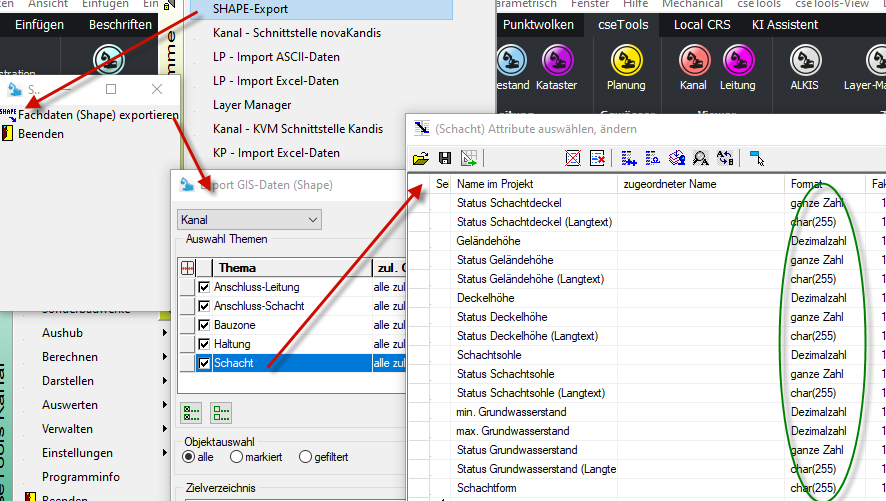Click the Kanal excavator icon in ribbon
The height and width of the screenshot is (501, 886).
coord(693,62)
